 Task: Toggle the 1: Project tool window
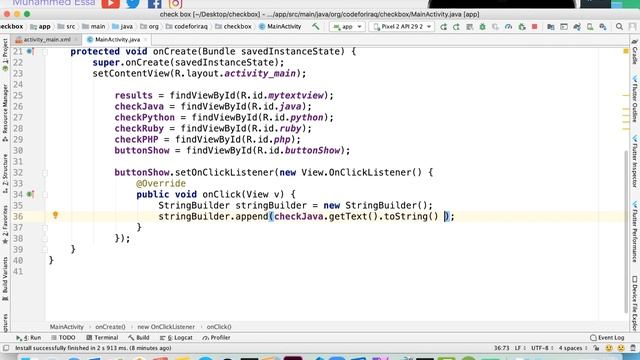[5, 55]
